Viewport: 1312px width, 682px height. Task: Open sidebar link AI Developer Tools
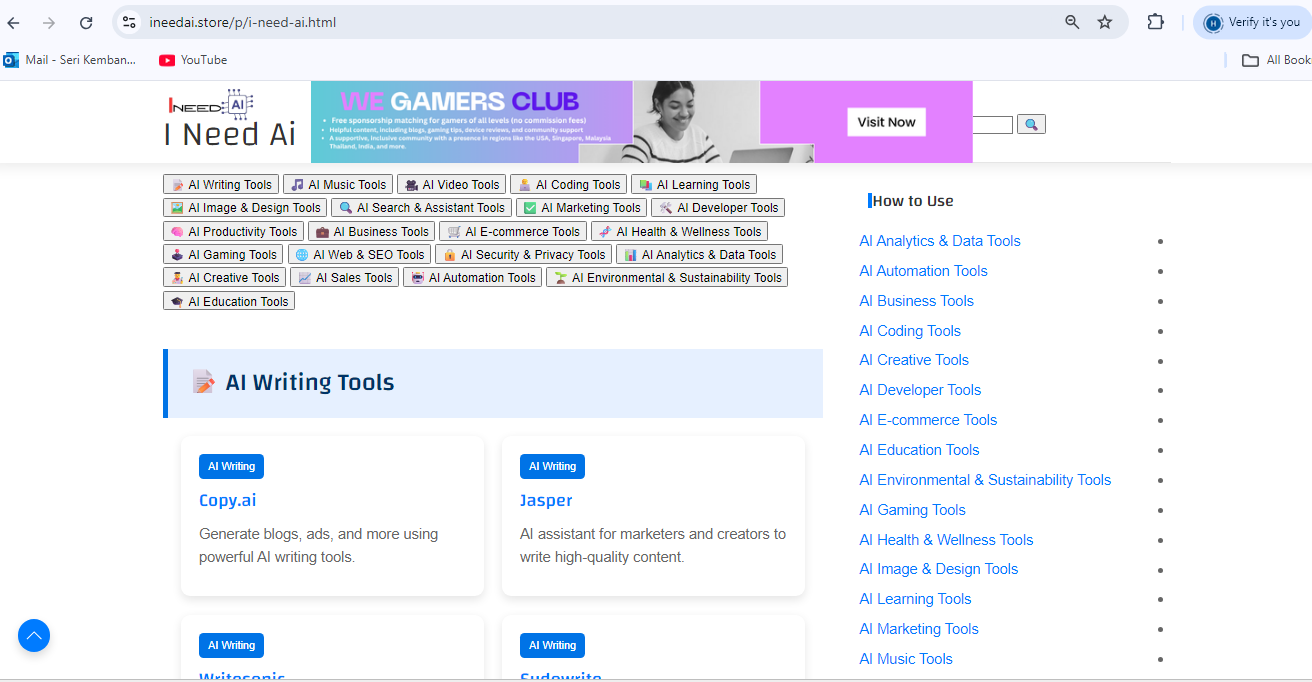(920, 390)
